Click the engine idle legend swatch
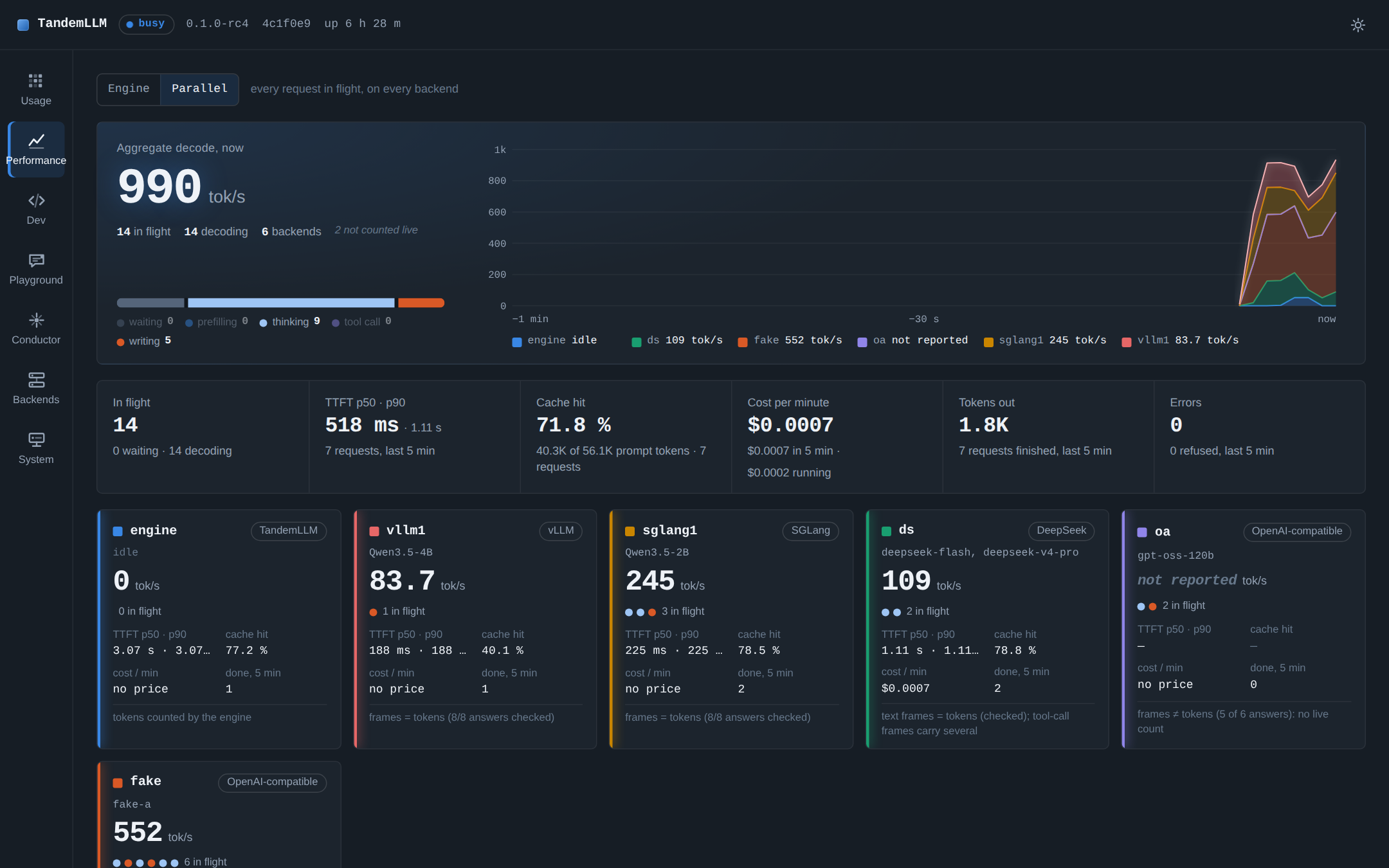 point(516,341)
